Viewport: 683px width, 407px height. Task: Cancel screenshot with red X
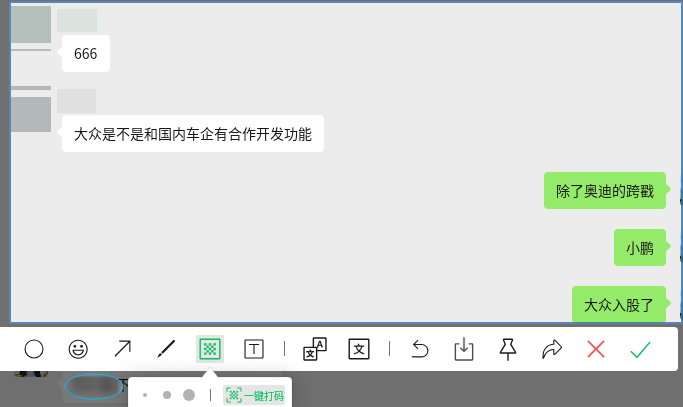point(596,349)
